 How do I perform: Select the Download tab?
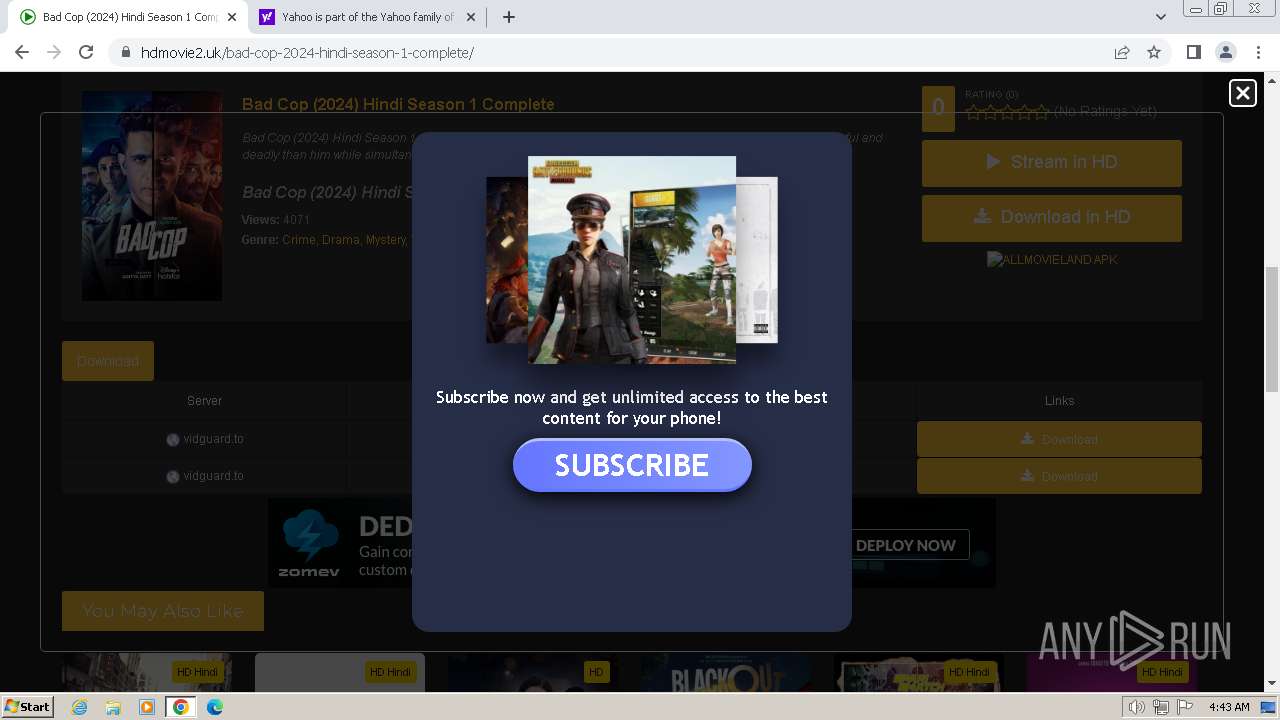point(108,361)
